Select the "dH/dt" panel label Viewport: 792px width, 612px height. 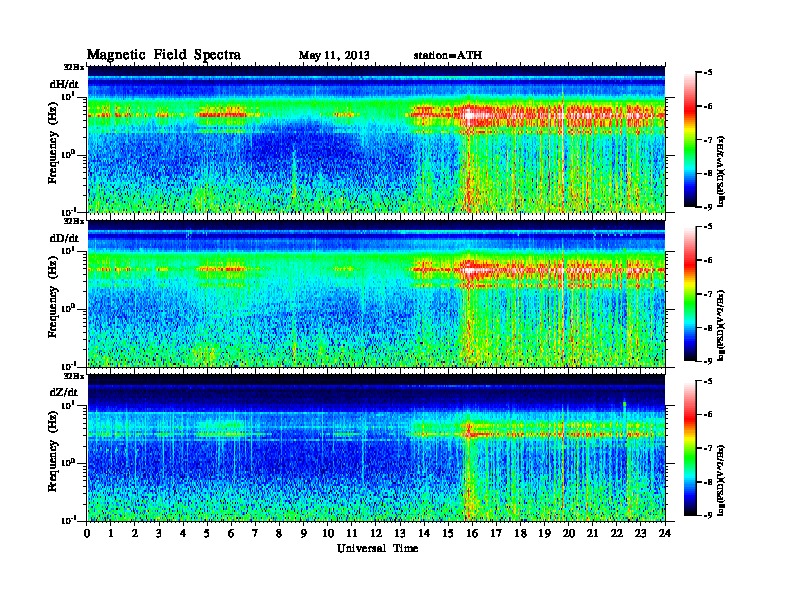pos(64,84)
